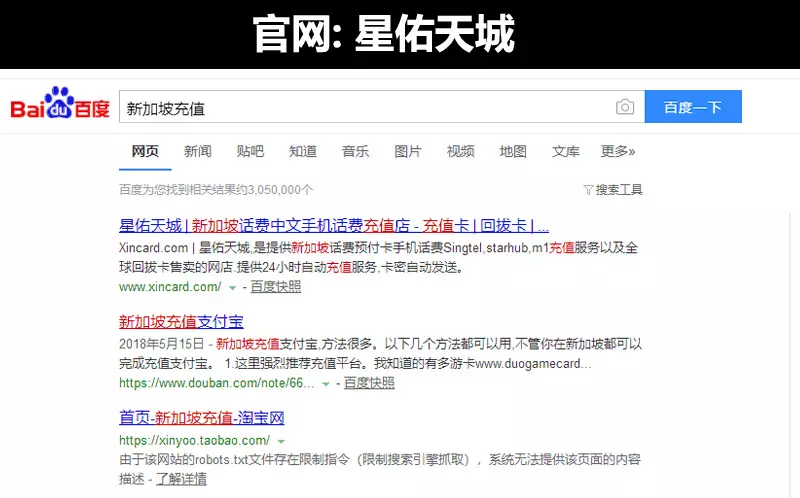Screen dimensions: 800x498
Task: Expand dropdown arrow next to douban URL
Action: click(x=326, y=384)
